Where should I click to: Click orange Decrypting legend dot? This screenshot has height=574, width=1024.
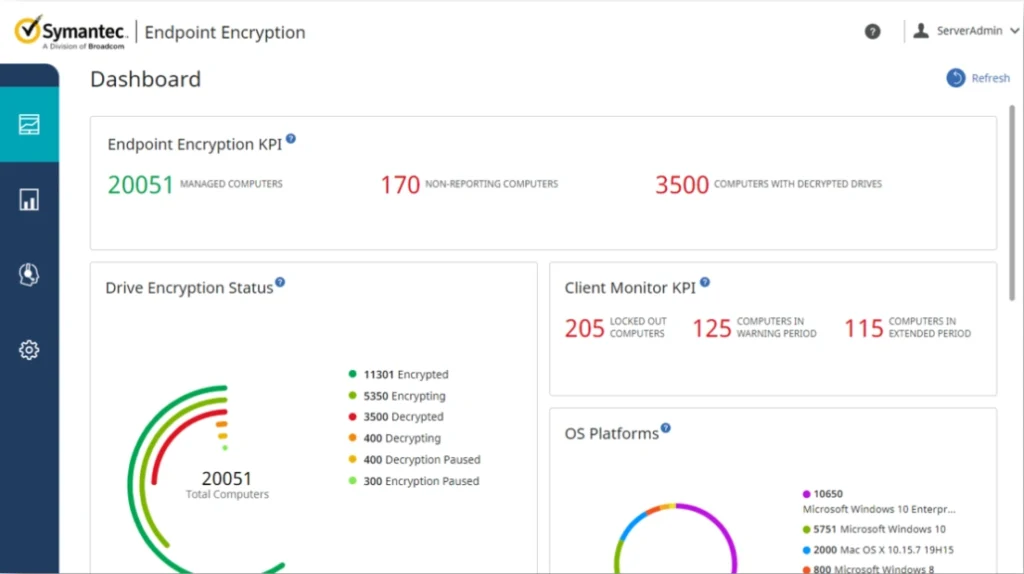(x=353, y=438)
